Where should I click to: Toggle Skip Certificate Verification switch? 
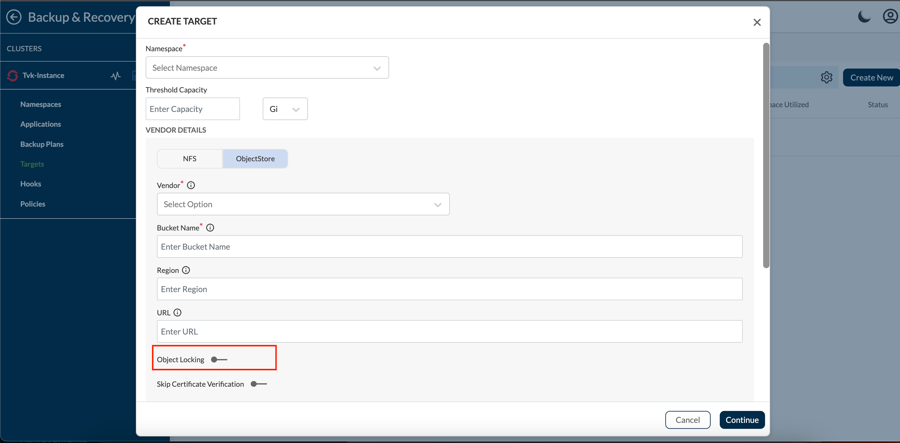(x=258, y=384)
